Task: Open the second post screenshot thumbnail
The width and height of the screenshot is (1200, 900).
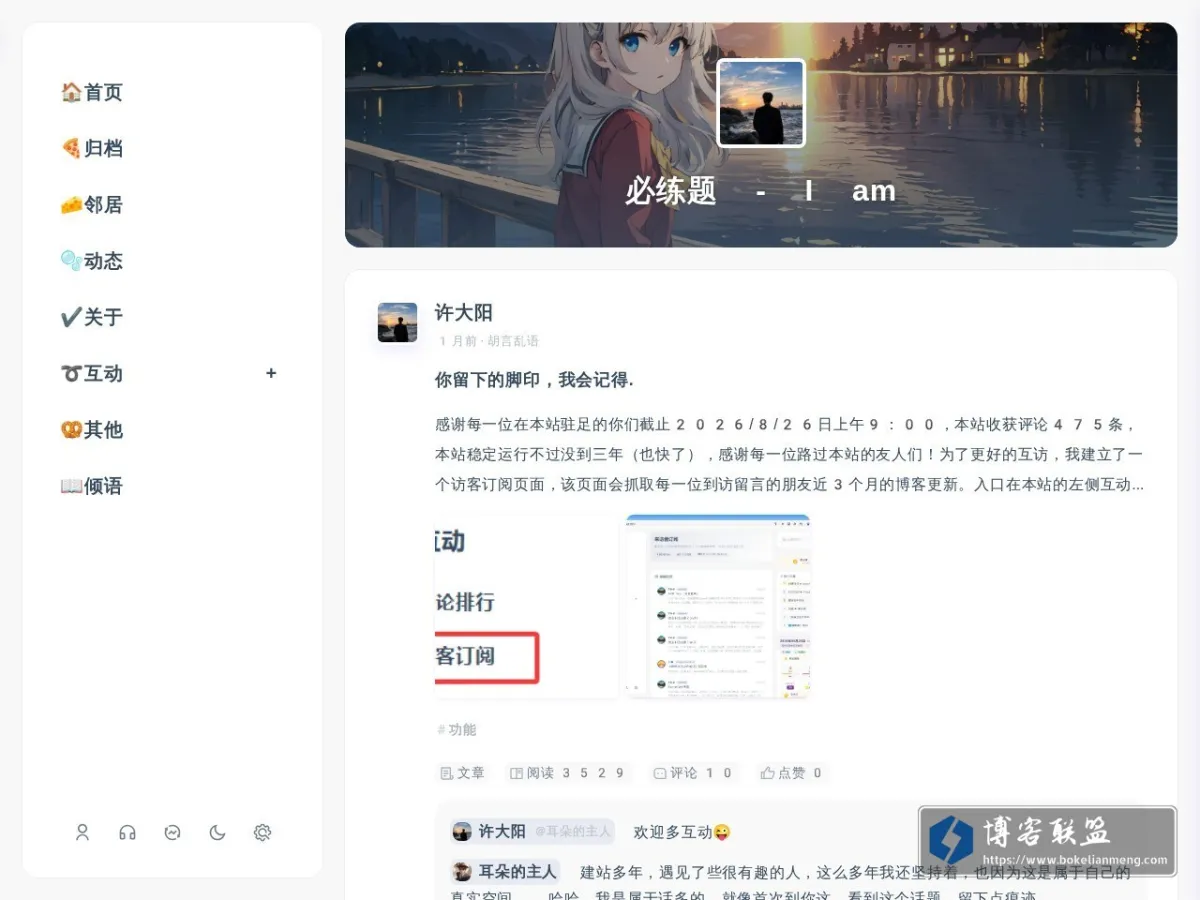Action: [x=718, y=606]
